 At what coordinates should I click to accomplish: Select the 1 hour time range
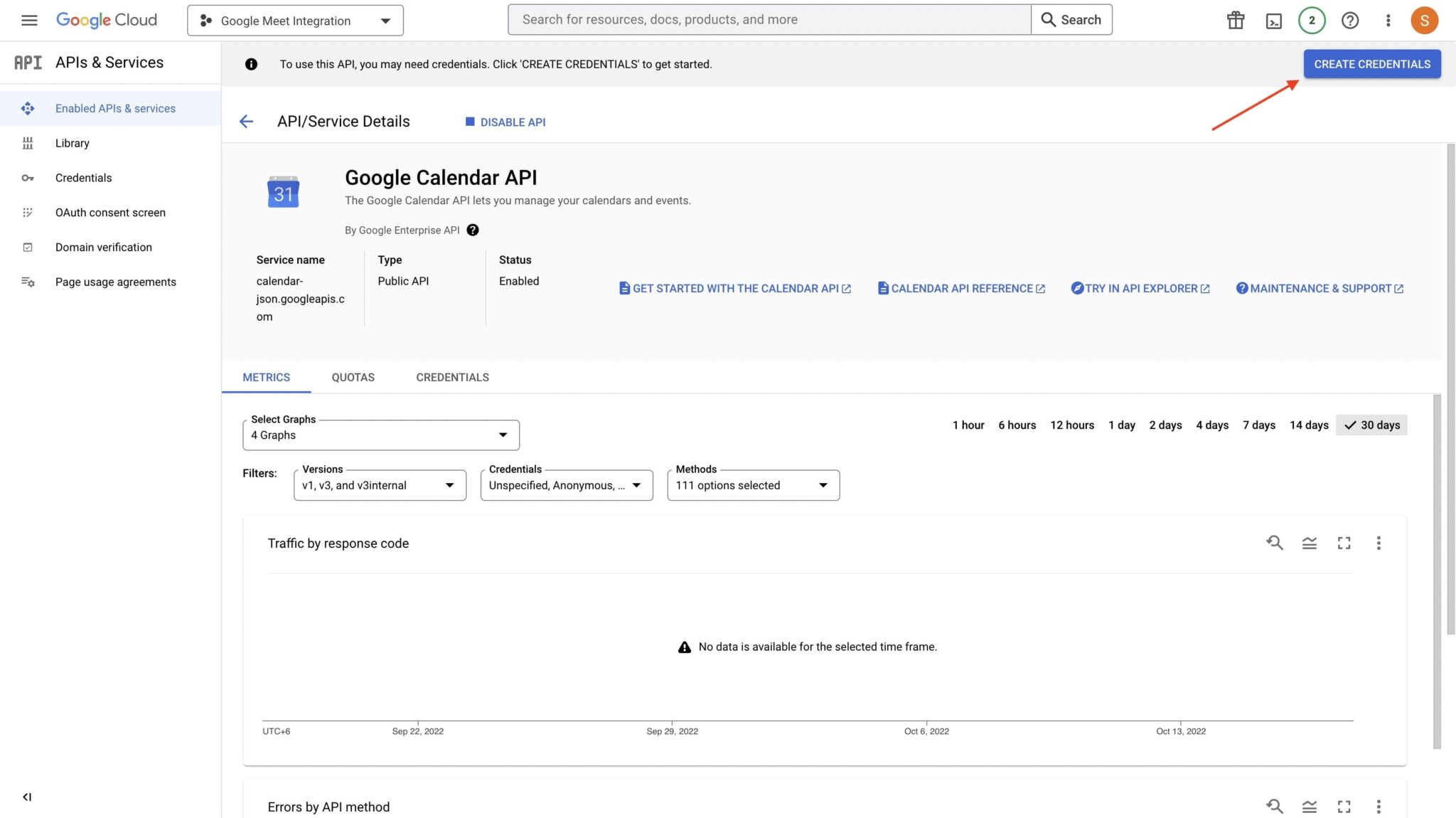coord(968,425)
